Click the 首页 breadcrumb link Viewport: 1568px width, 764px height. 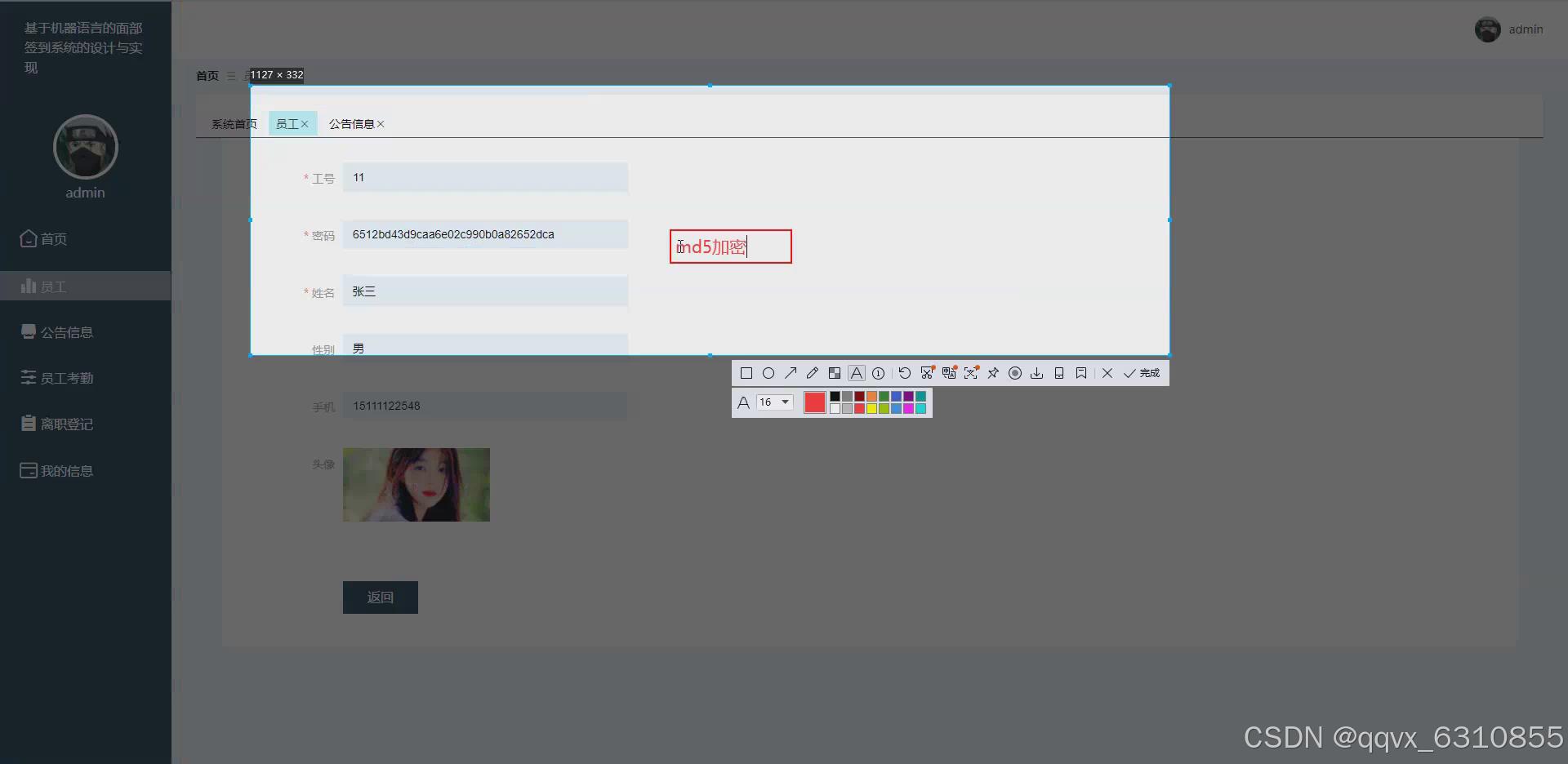point(207,76)
